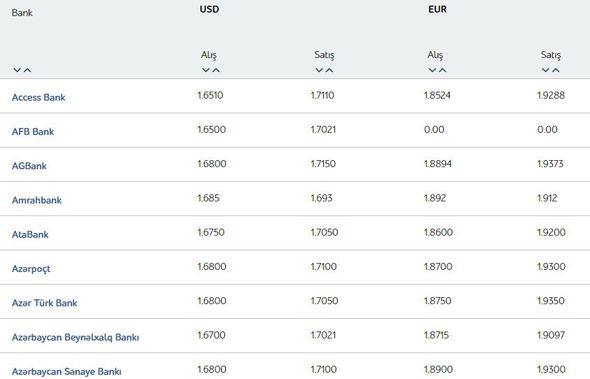This screenshot has height=379, width=590.
Task: Sort USD Alış ascending arrow
Action: (x=216, y=70)
